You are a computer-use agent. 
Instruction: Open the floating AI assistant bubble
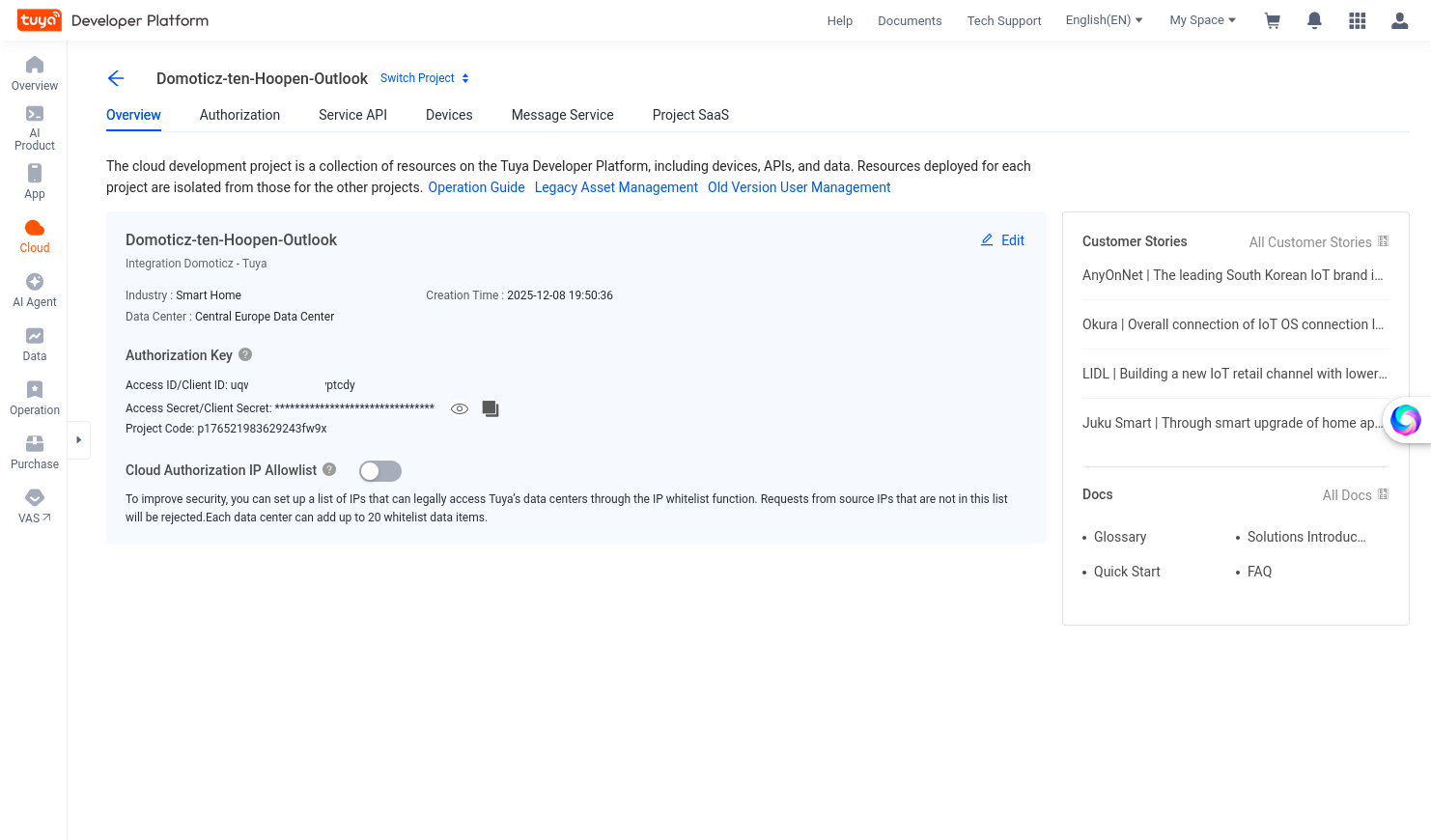click(x=1405, y=420)
